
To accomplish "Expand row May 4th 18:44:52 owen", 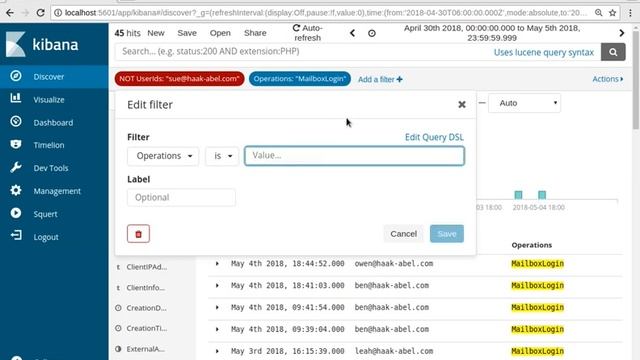I will pos(217,264).
